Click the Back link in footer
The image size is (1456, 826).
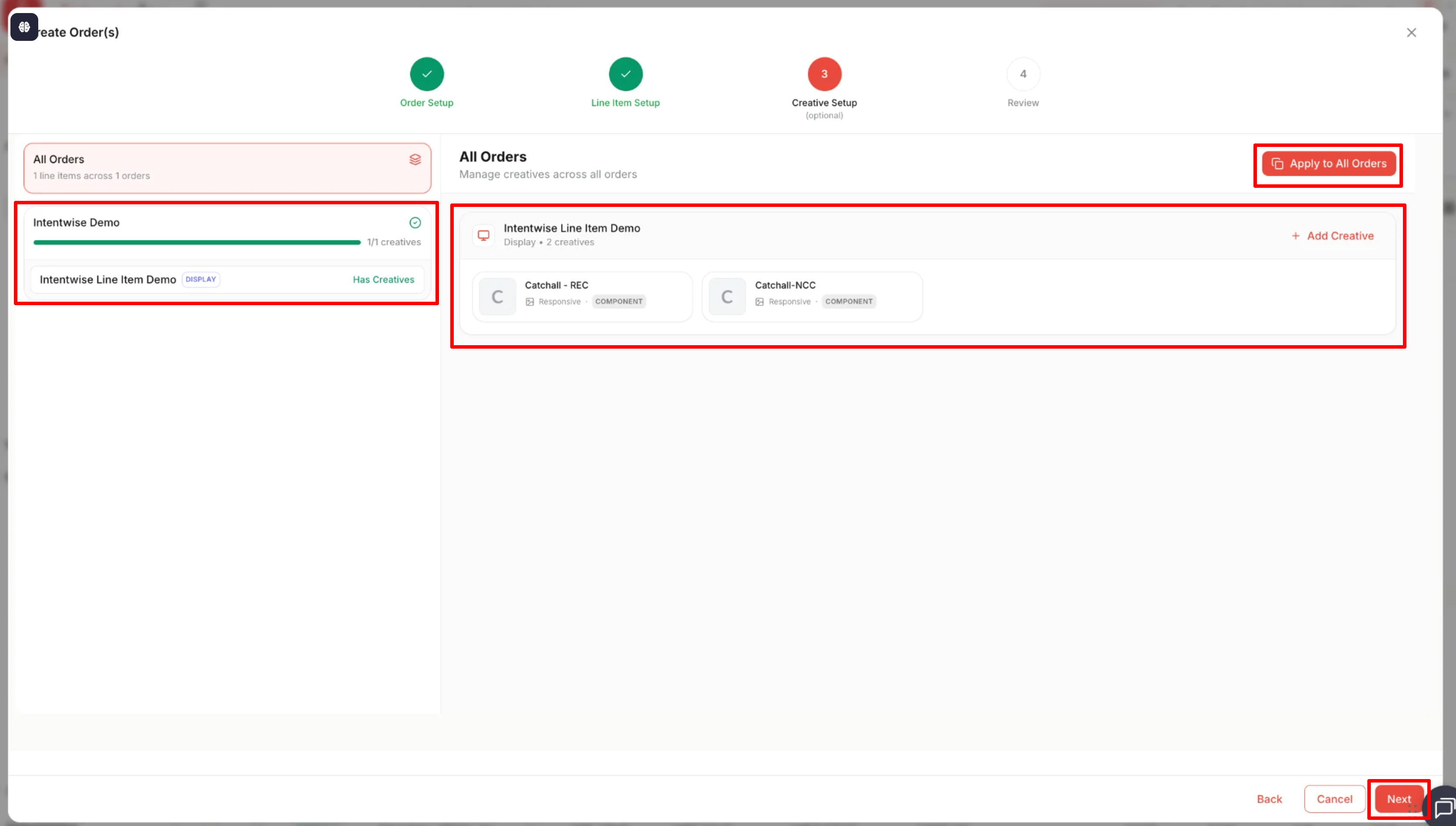(1269, 799)
